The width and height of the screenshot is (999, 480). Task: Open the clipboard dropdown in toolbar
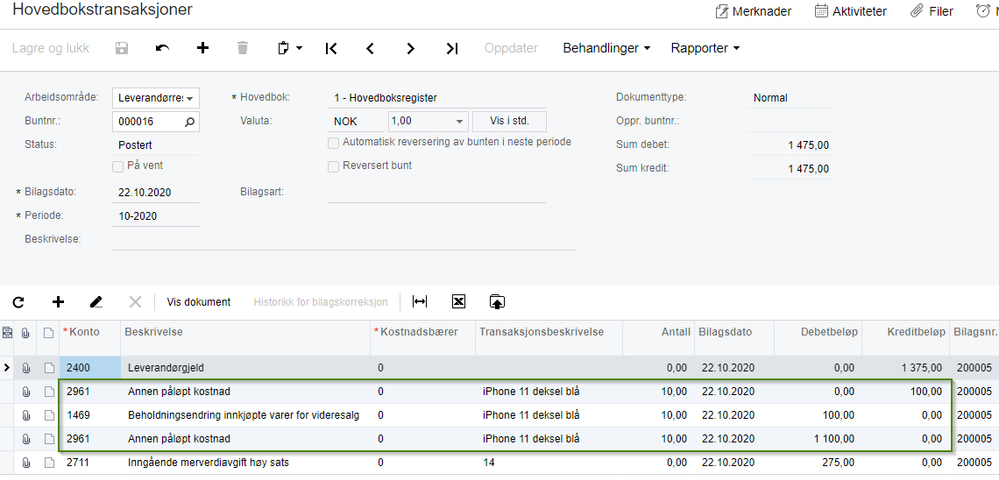pyautogui.click(x=288, y=48)
